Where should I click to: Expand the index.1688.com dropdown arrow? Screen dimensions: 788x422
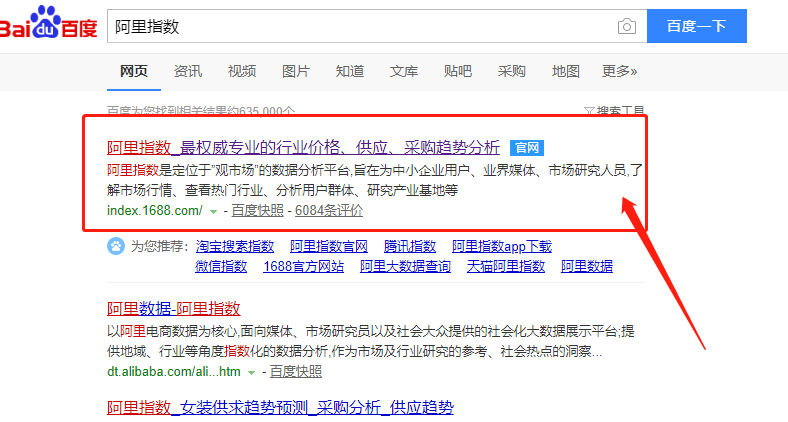[x=213, y=212]
